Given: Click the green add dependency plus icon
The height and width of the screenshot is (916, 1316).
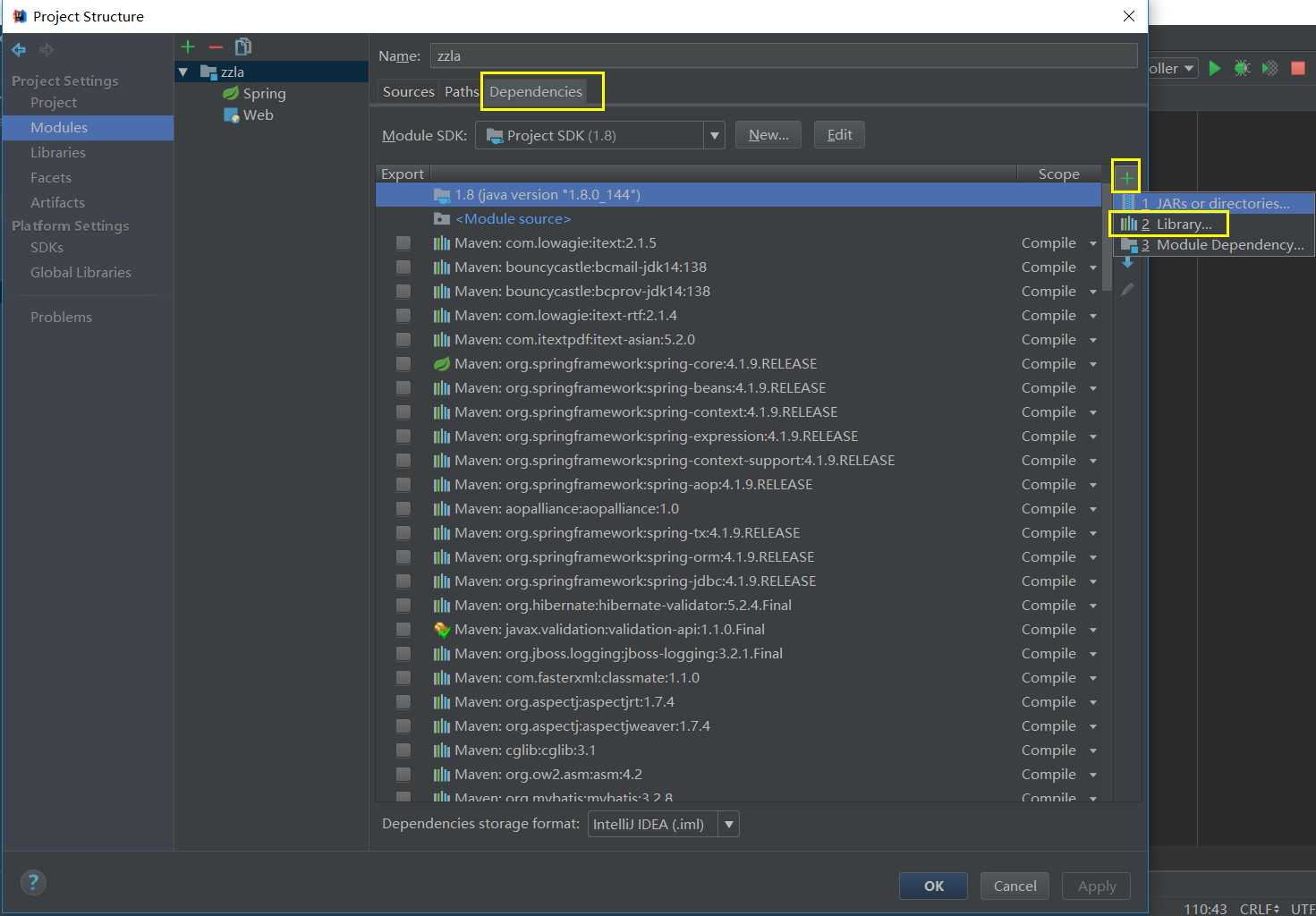Looking at the screenshot, I should pyautogui.click(x=1126, y=177).
